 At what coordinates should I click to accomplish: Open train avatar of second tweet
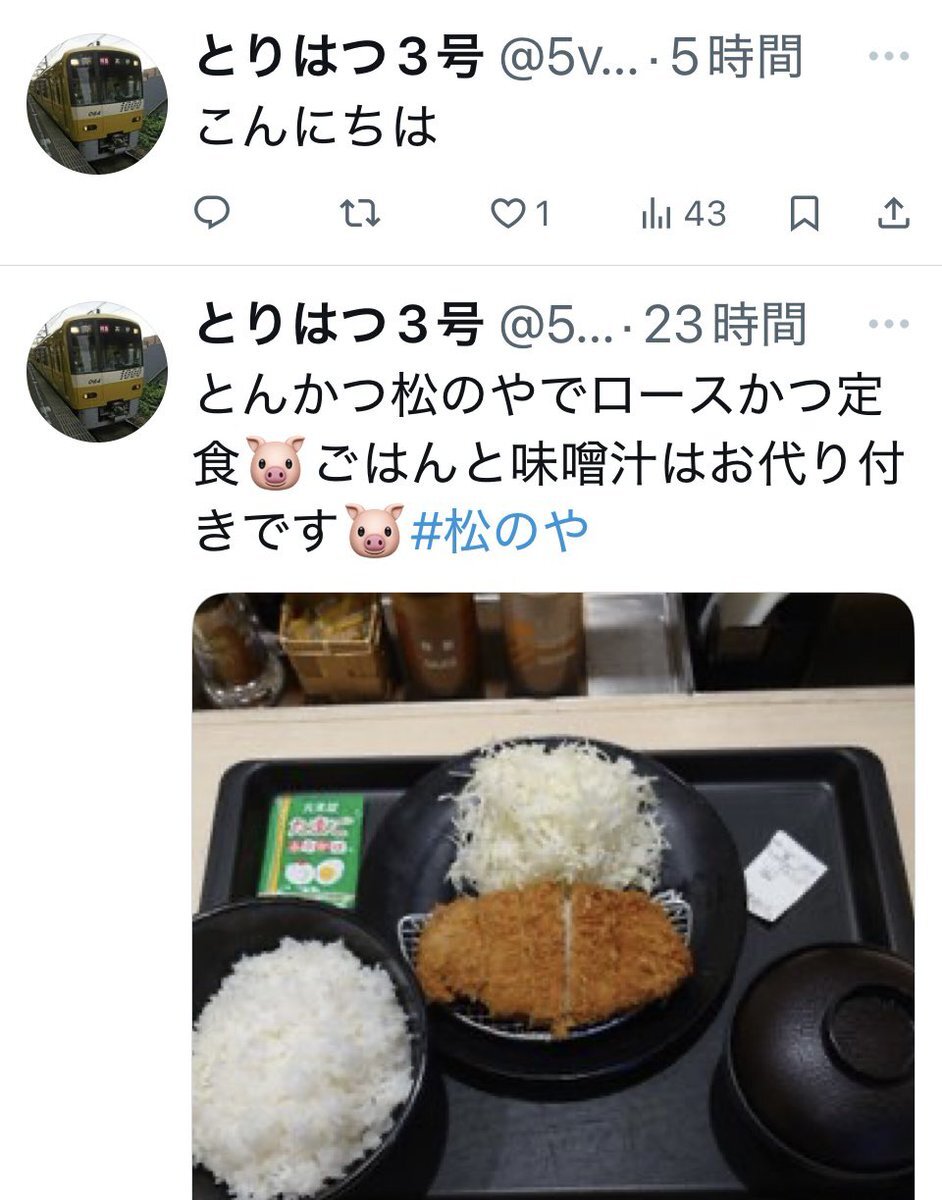97,371
